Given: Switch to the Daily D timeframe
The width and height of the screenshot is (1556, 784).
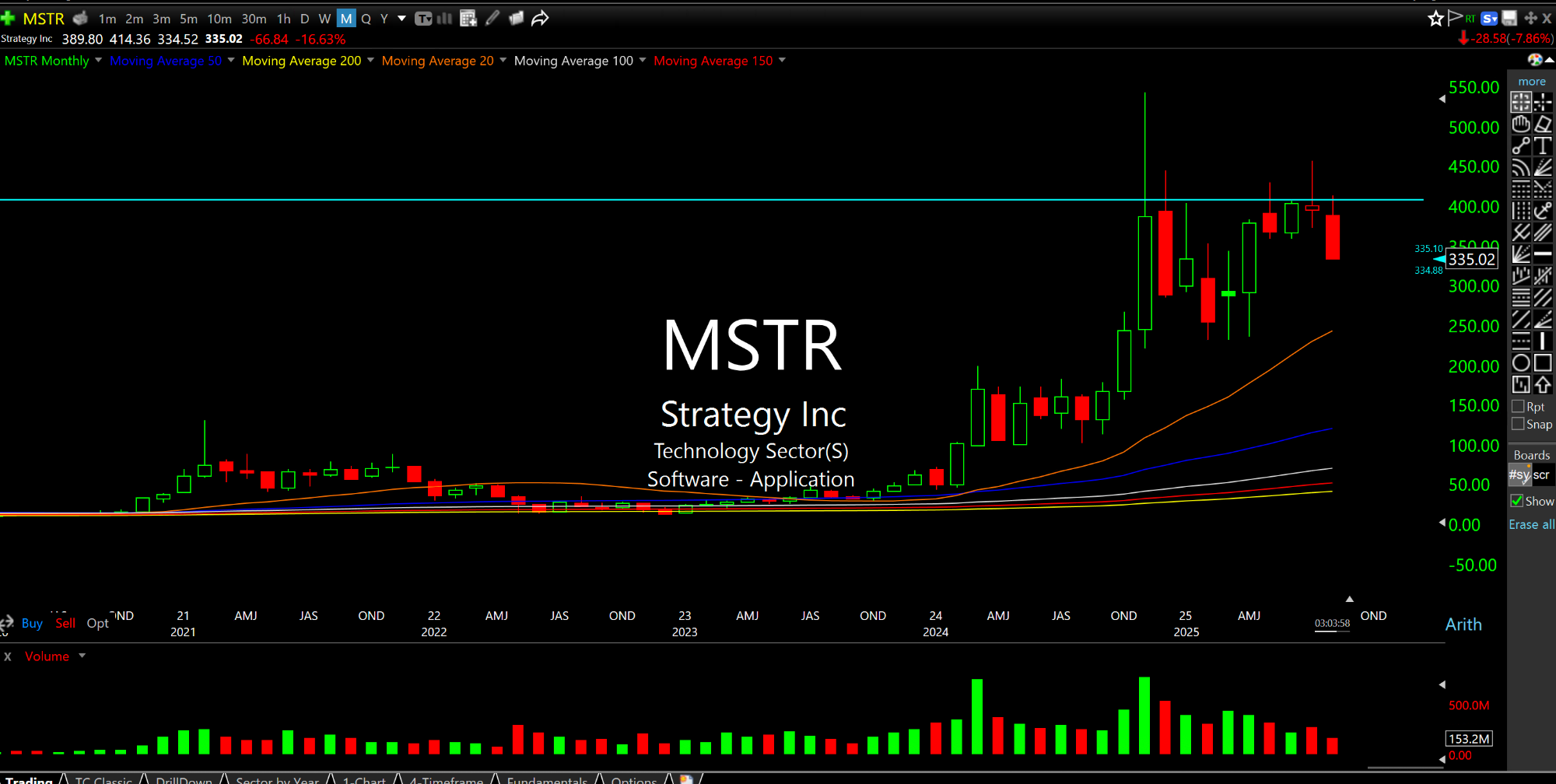Looking at the screenshot, I should pos(304,18).
